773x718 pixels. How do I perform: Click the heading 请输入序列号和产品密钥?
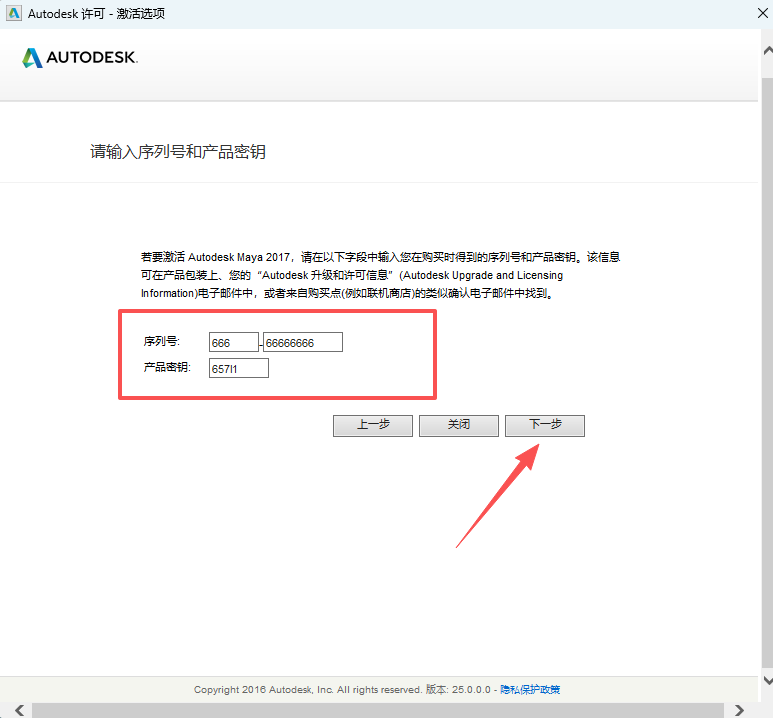tap(178, 152)
